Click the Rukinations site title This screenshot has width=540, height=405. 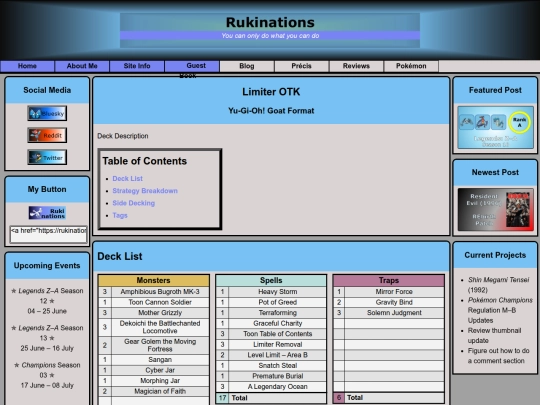click(x=270, y=22)
